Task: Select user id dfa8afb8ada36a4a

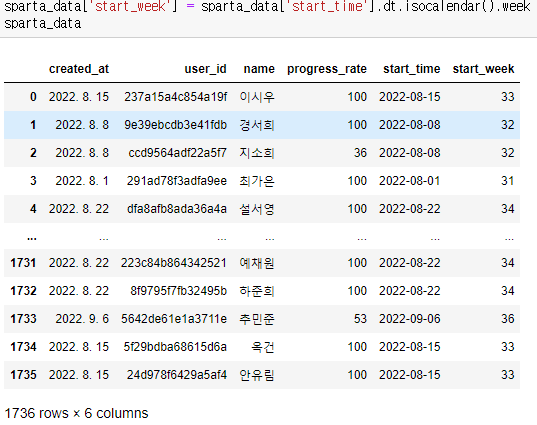Action: [177, 209]
